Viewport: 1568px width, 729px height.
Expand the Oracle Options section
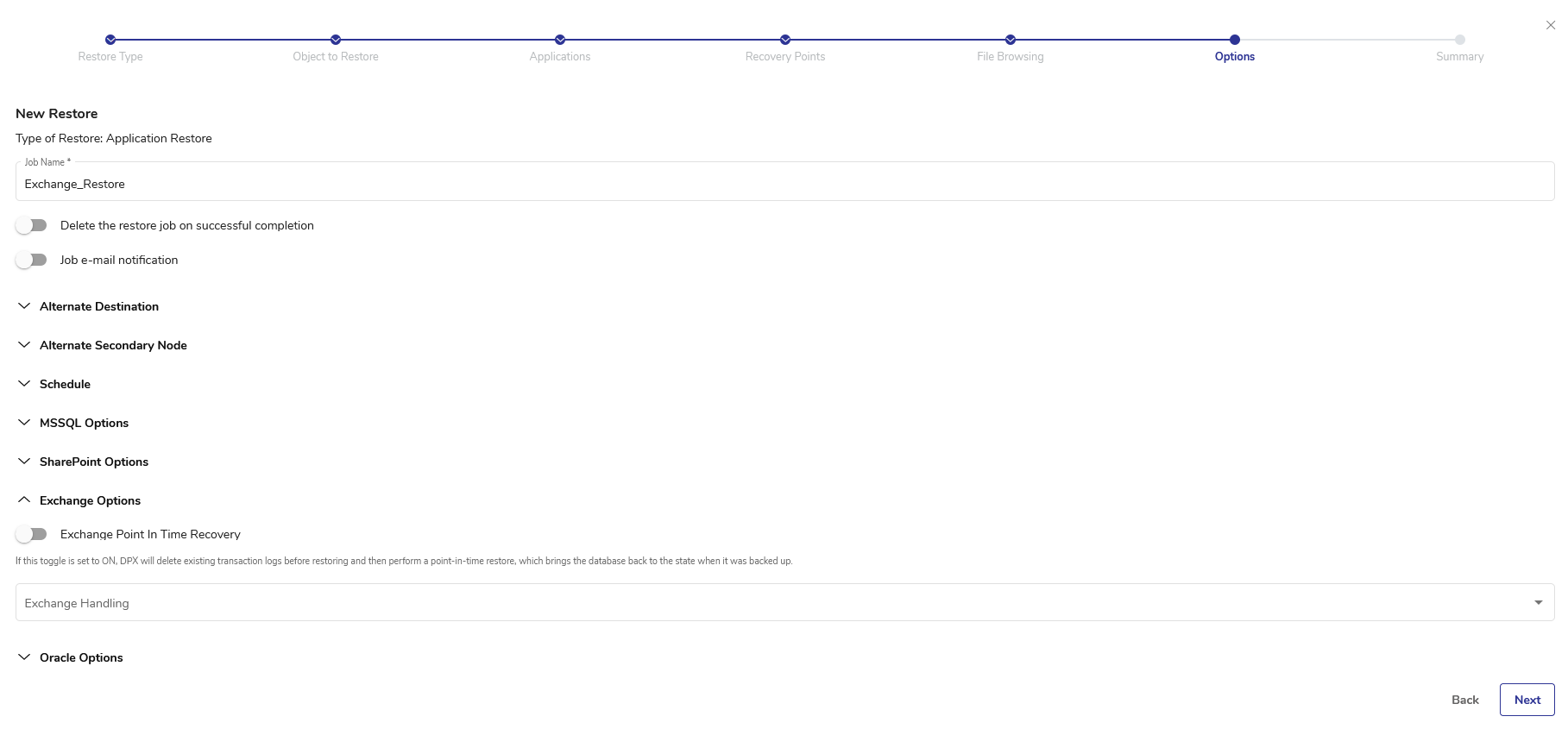(81, 657)
